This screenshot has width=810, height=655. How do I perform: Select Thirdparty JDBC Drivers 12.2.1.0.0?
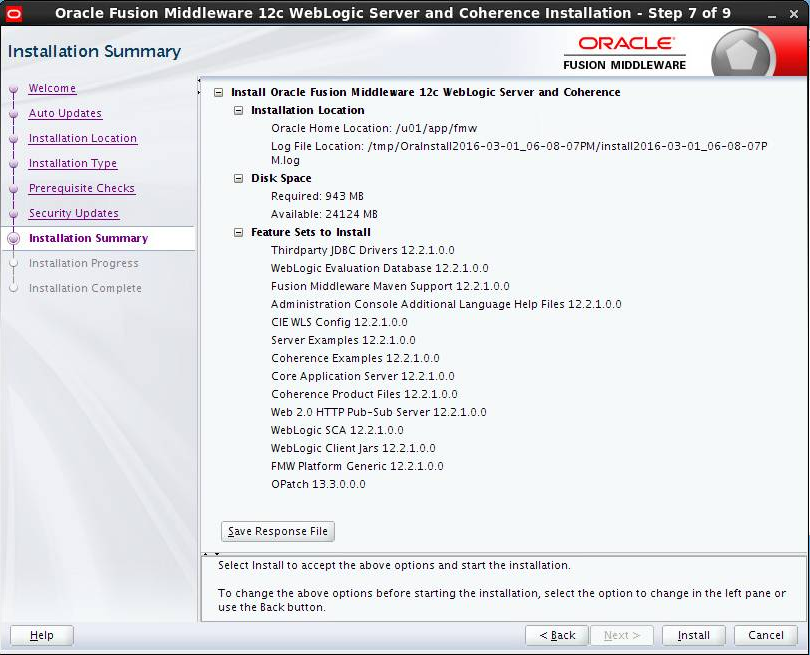363,251
